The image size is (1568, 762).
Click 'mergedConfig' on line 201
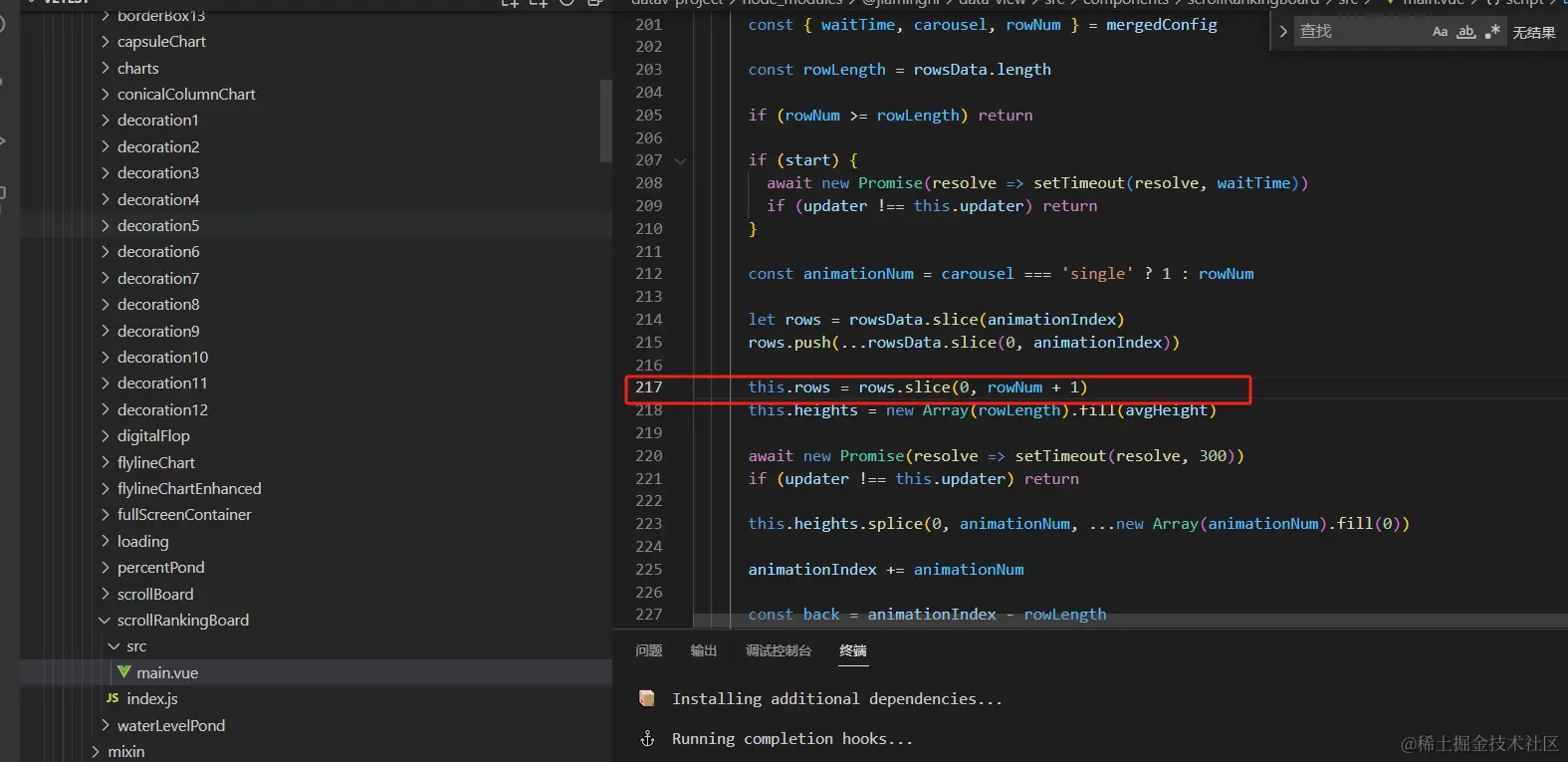(1162, 25)
